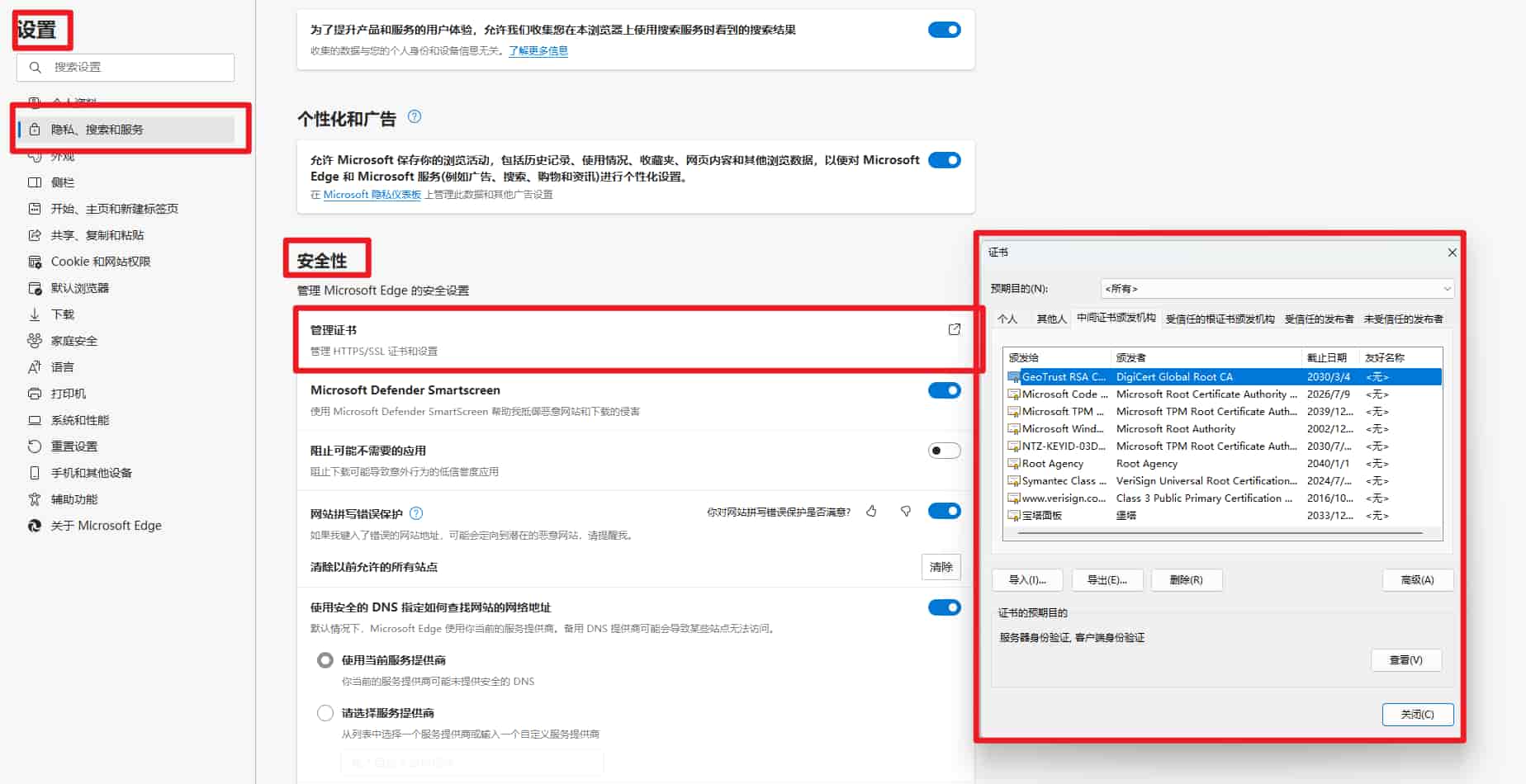This screenshot has width=1526, height=784.
Task: Select 系统和性能 in the sidebar
Action: tap(79, 419)
